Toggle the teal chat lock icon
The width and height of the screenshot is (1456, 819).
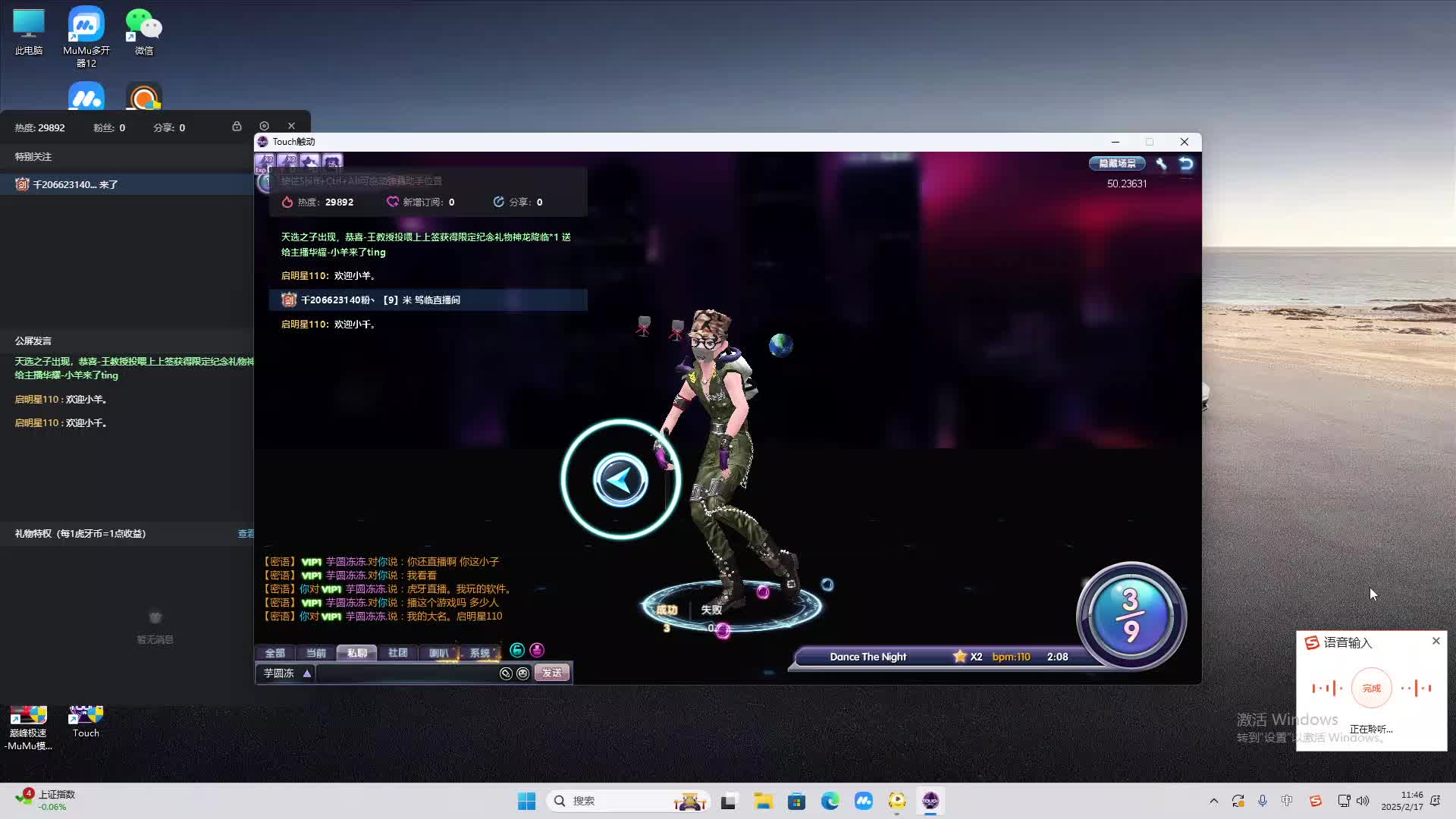point(517,650)
